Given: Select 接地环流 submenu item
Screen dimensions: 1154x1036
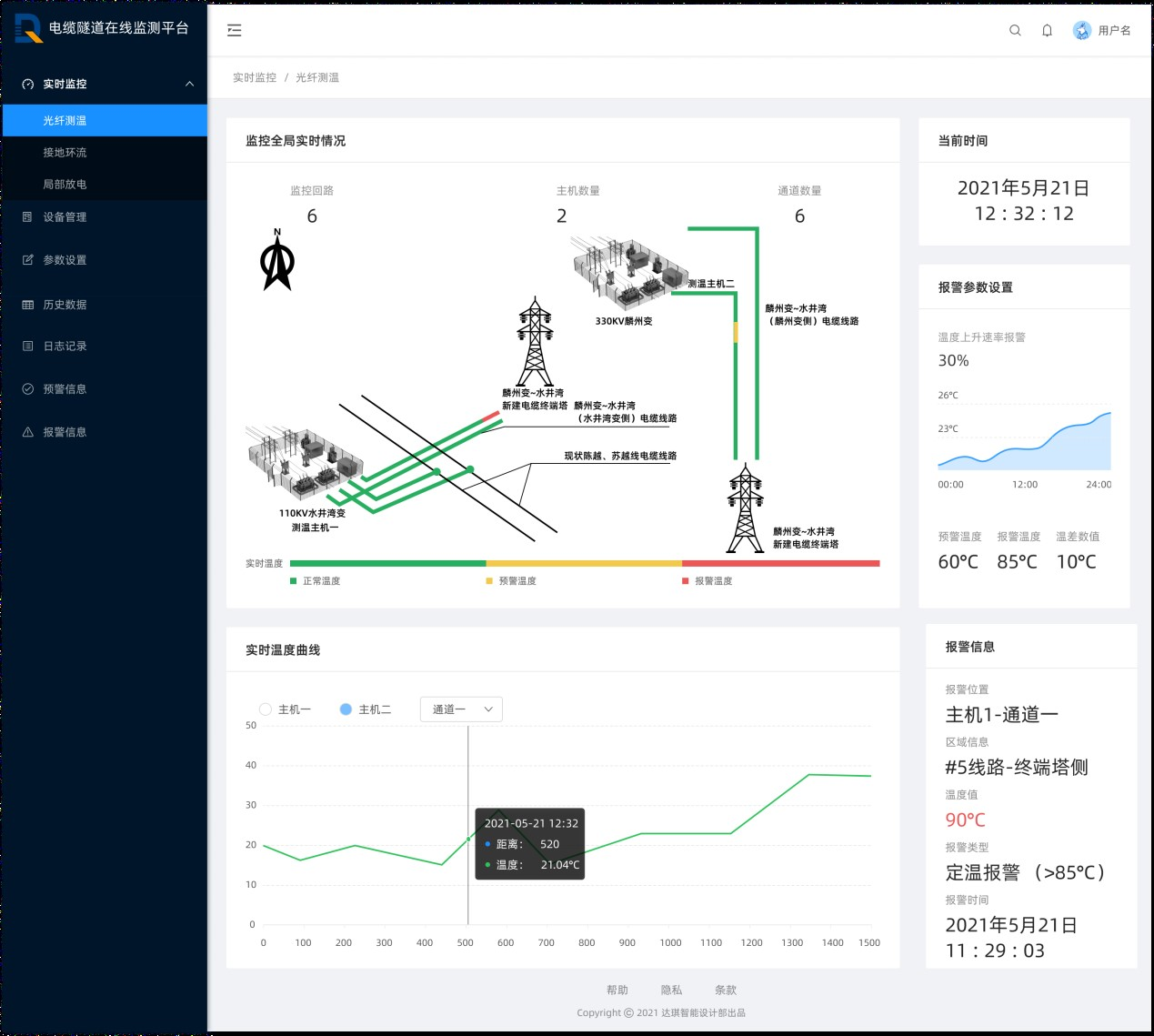Looking at the screenshot, I should (65, 153).
